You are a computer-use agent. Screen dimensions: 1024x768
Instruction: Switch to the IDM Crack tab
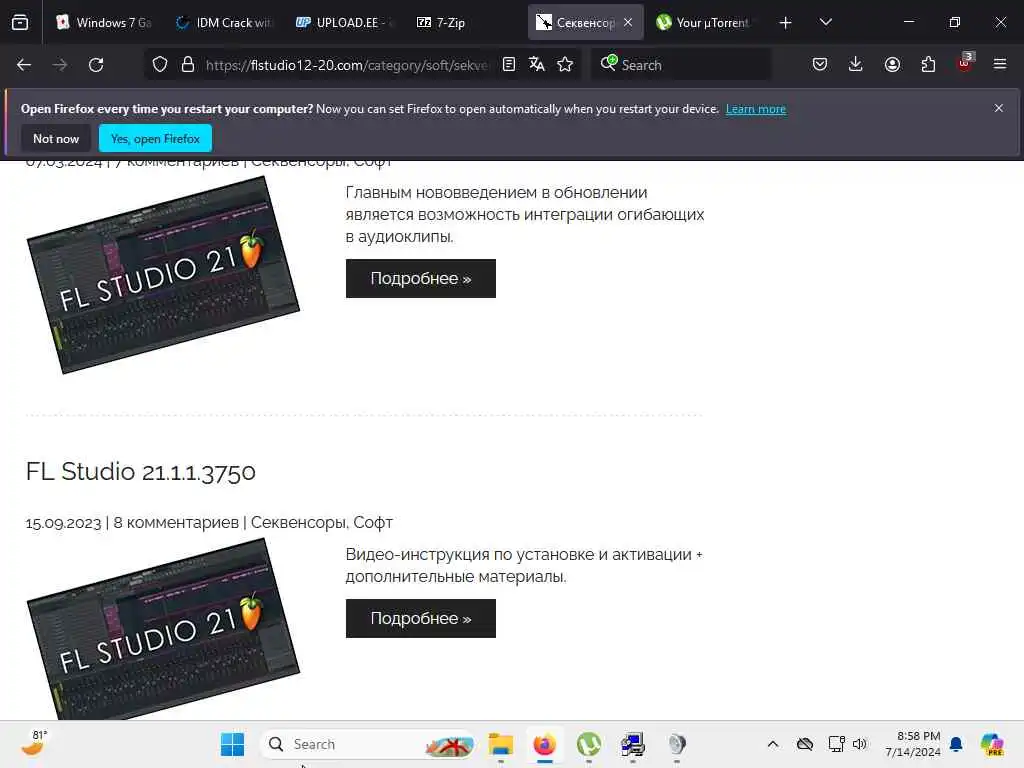tap(224, 22)
